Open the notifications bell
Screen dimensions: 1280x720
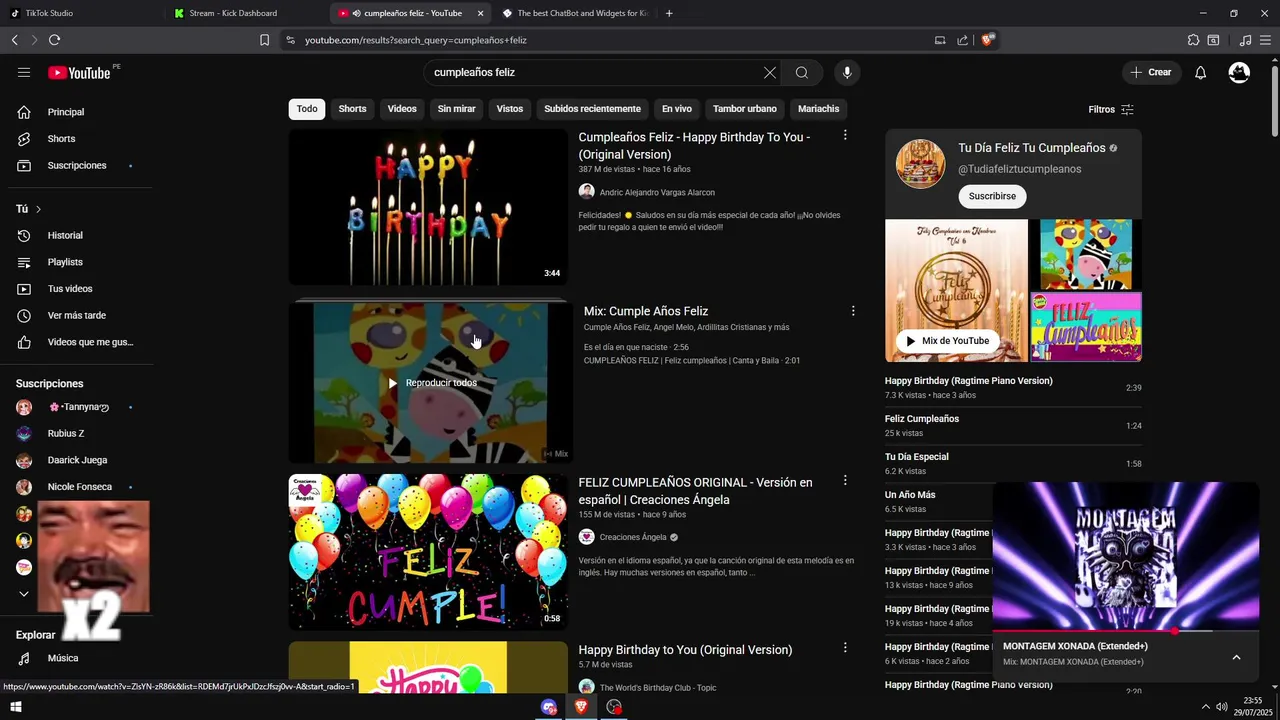(1201, 72)
